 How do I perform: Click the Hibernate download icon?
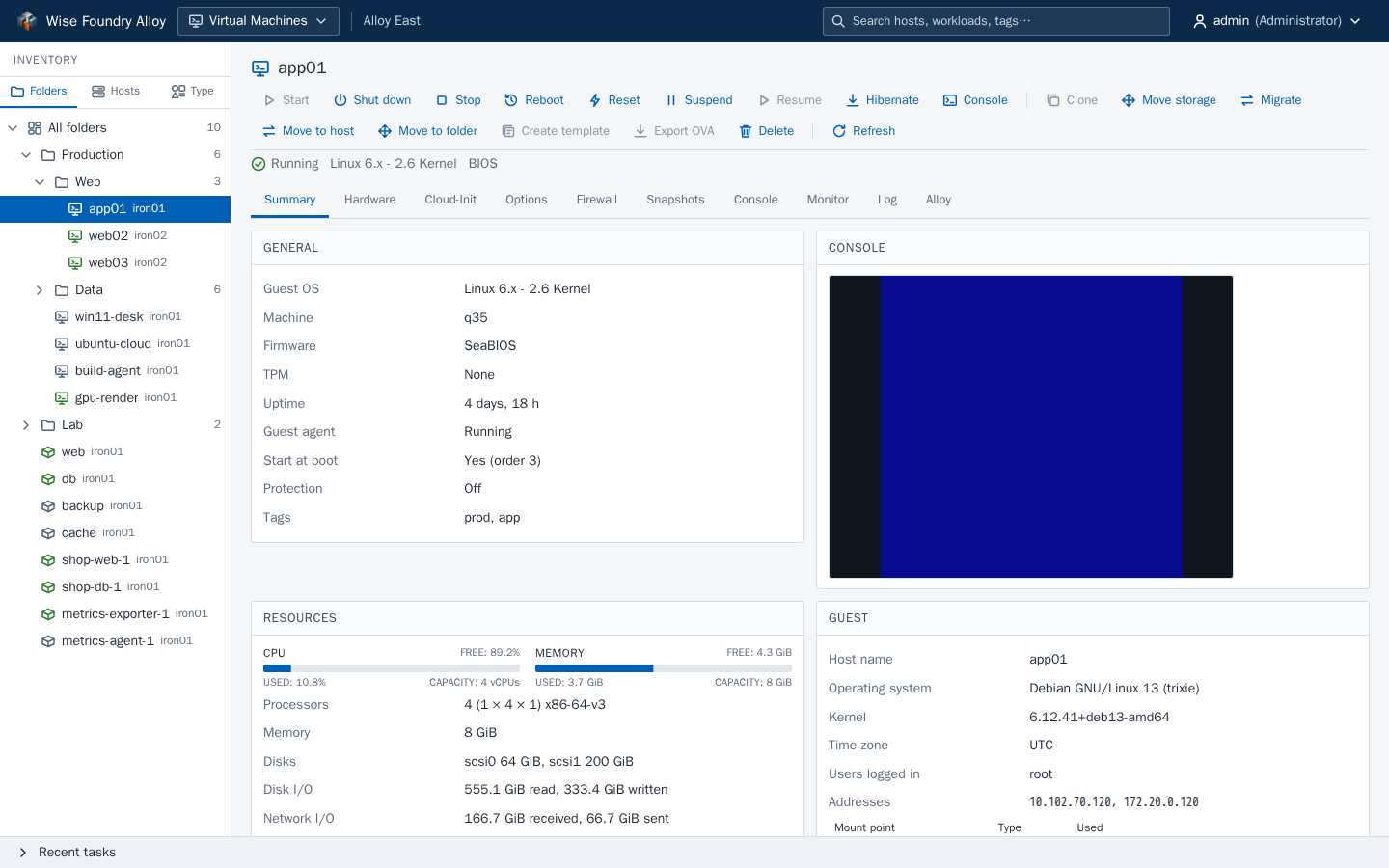853,100
